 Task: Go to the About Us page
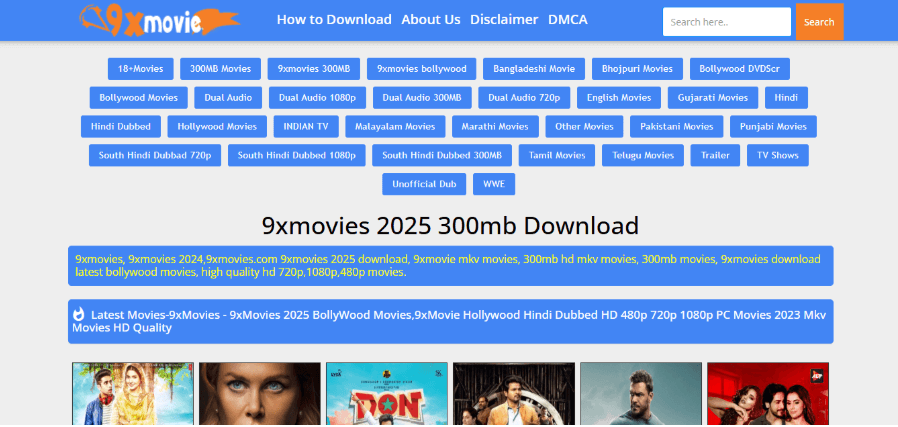(431, 19)
